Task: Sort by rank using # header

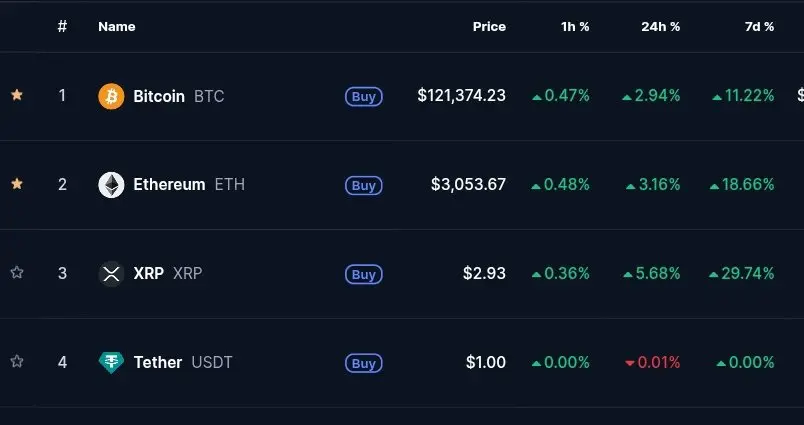Action: pos(62,27)
